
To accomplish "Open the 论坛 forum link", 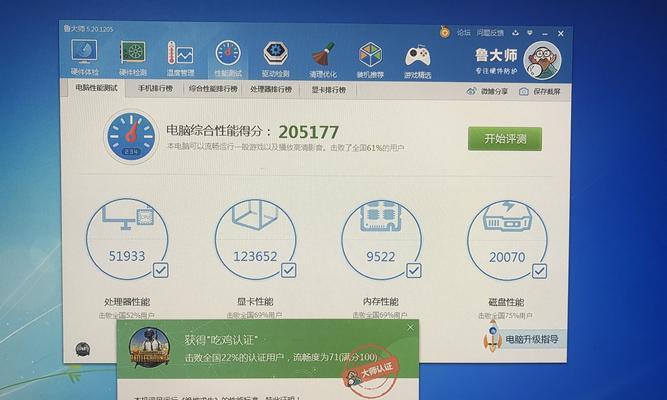I will tap(464, 32).
